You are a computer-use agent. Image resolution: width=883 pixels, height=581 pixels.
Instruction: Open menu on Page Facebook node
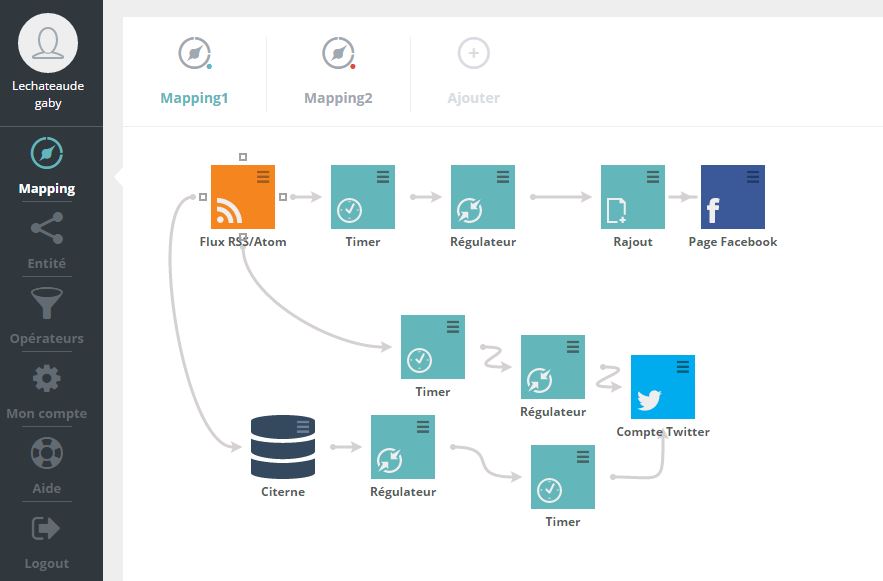click(753, 177)
